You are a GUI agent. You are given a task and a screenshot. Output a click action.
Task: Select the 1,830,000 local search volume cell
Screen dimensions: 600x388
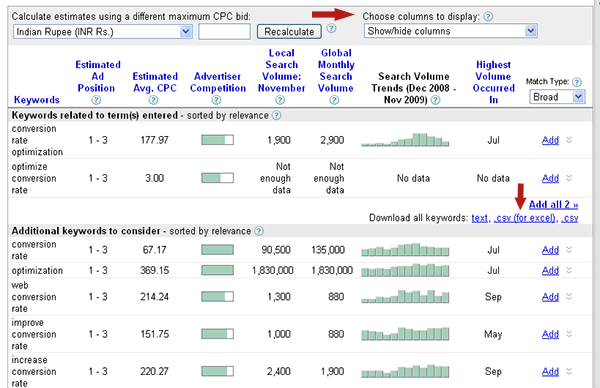(272, 271)
